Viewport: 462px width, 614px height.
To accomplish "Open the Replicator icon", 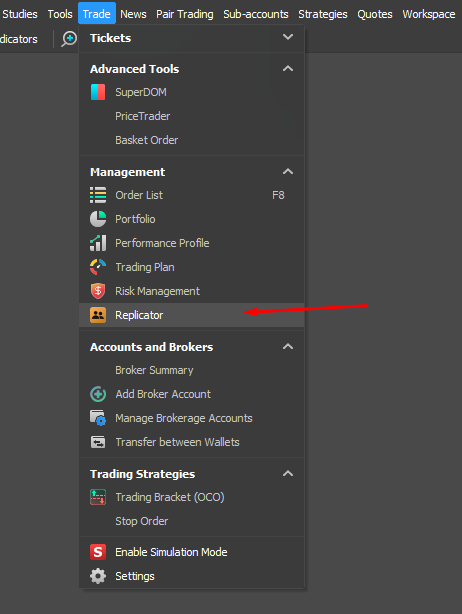I will (98, 315).
